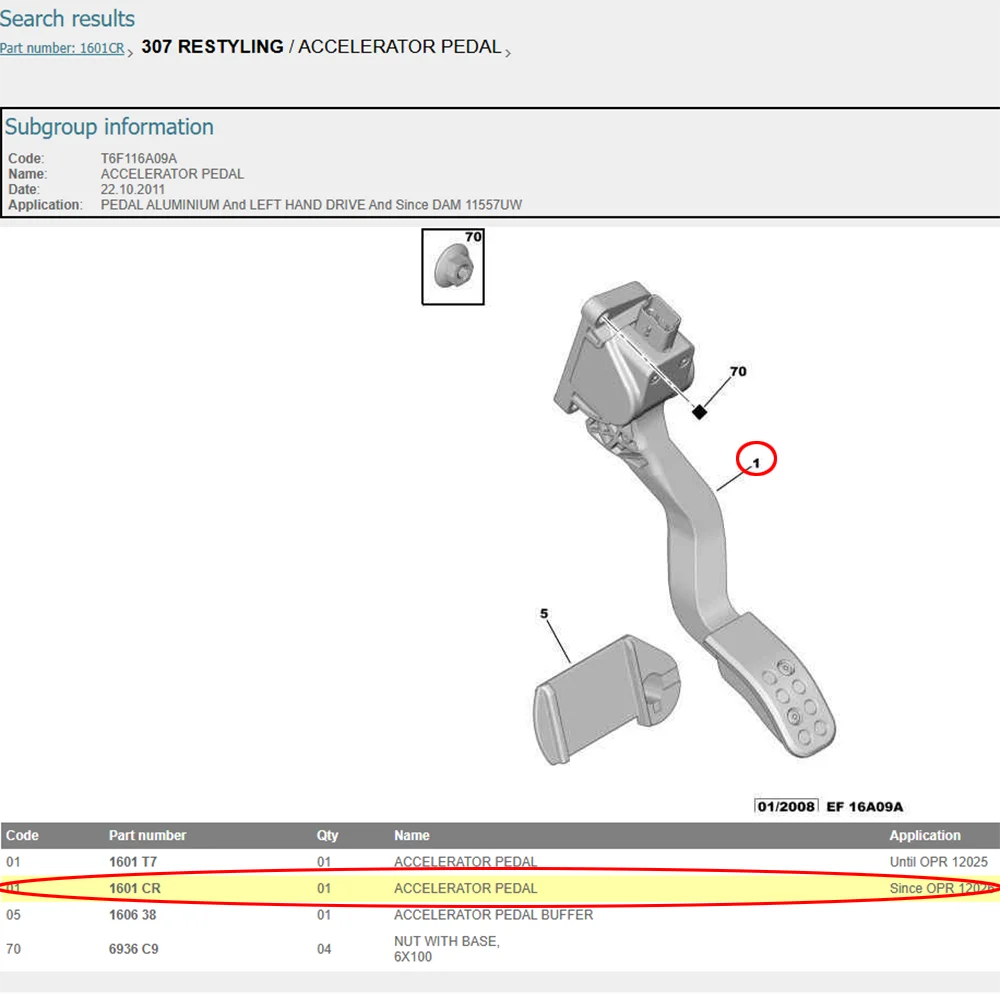
Task: Click the nut thumbnail labeled 70
Action: tap(453, 267)
